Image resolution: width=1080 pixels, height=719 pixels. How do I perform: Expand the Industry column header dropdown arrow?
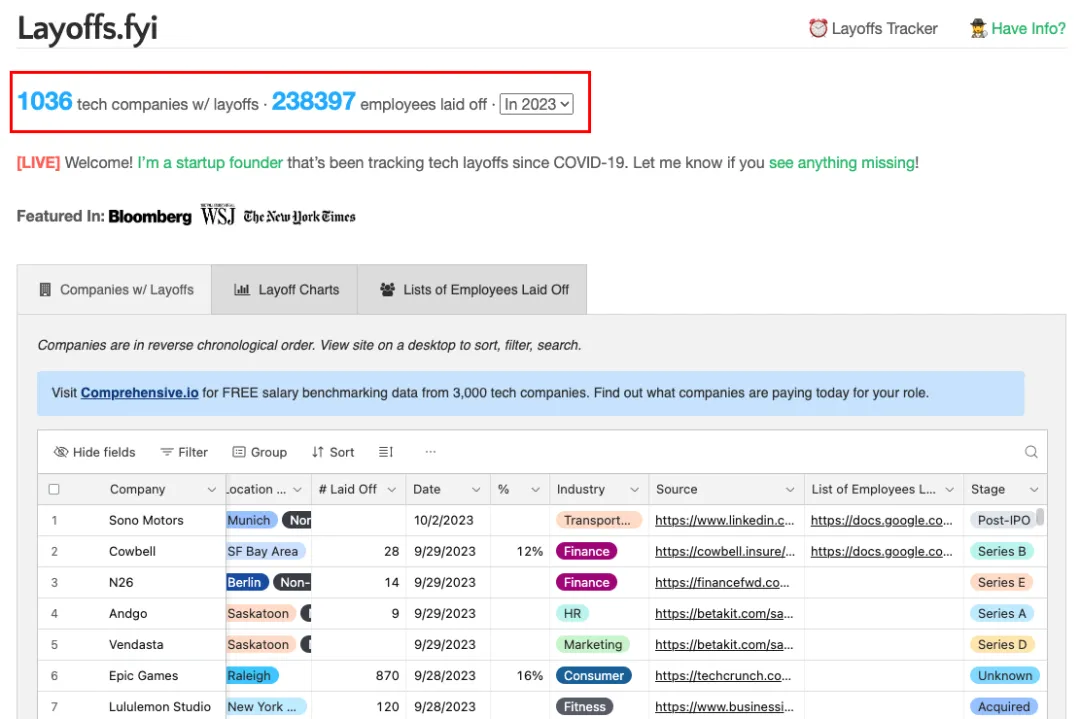pyautogui.click(x=634, y=490)
